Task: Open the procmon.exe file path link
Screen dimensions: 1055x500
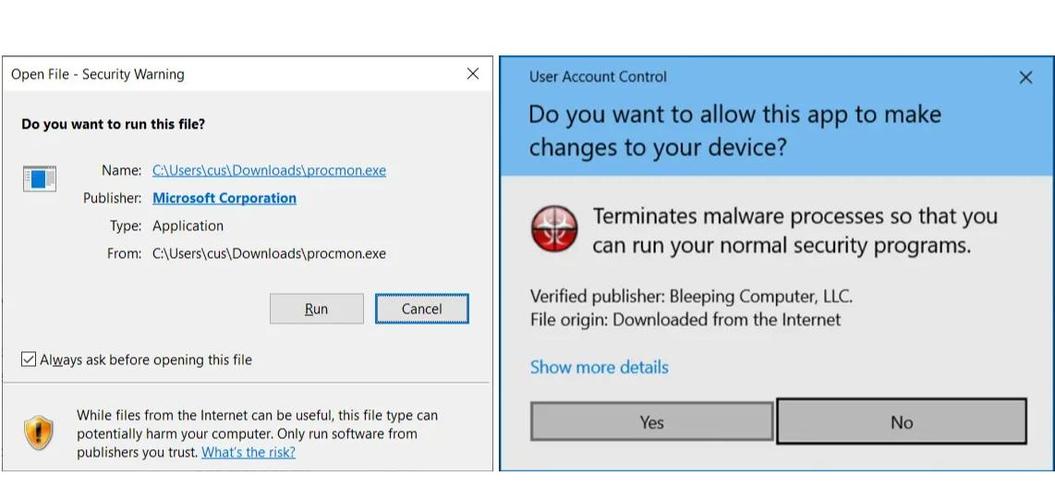Action: click(x=269, y=170)
